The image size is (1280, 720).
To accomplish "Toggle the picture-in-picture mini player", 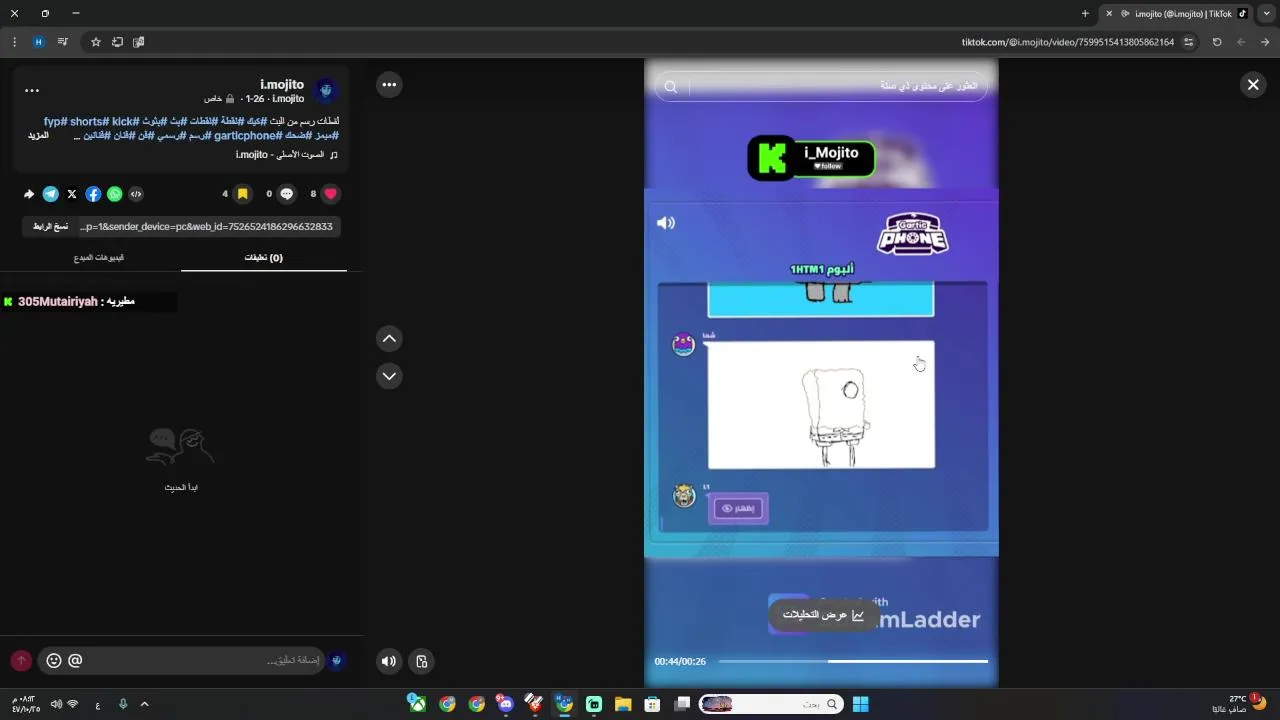I will click(x=422, y=661).
